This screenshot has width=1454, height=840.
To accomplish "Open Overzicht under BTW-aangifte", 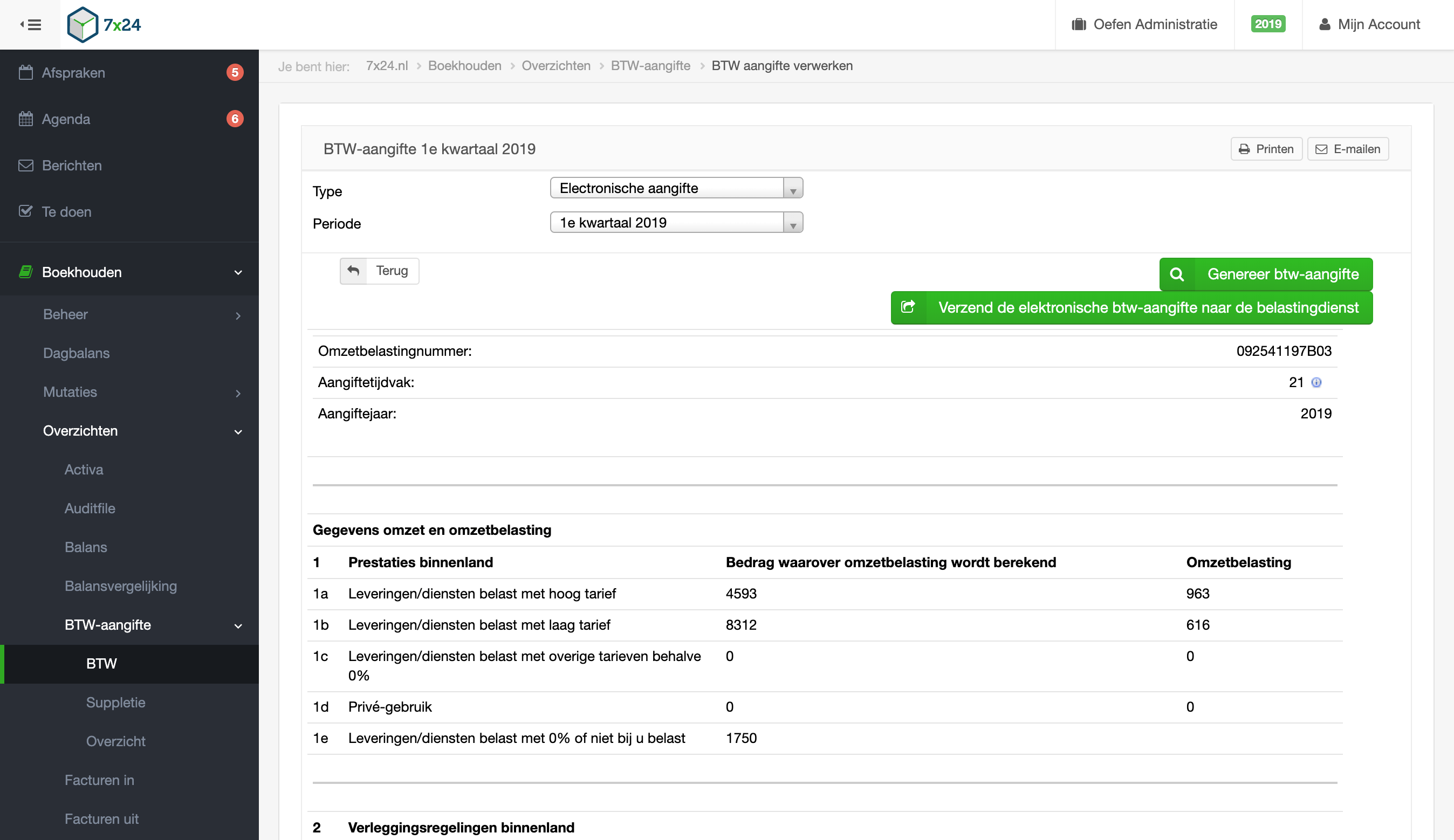I will [129, 741].
